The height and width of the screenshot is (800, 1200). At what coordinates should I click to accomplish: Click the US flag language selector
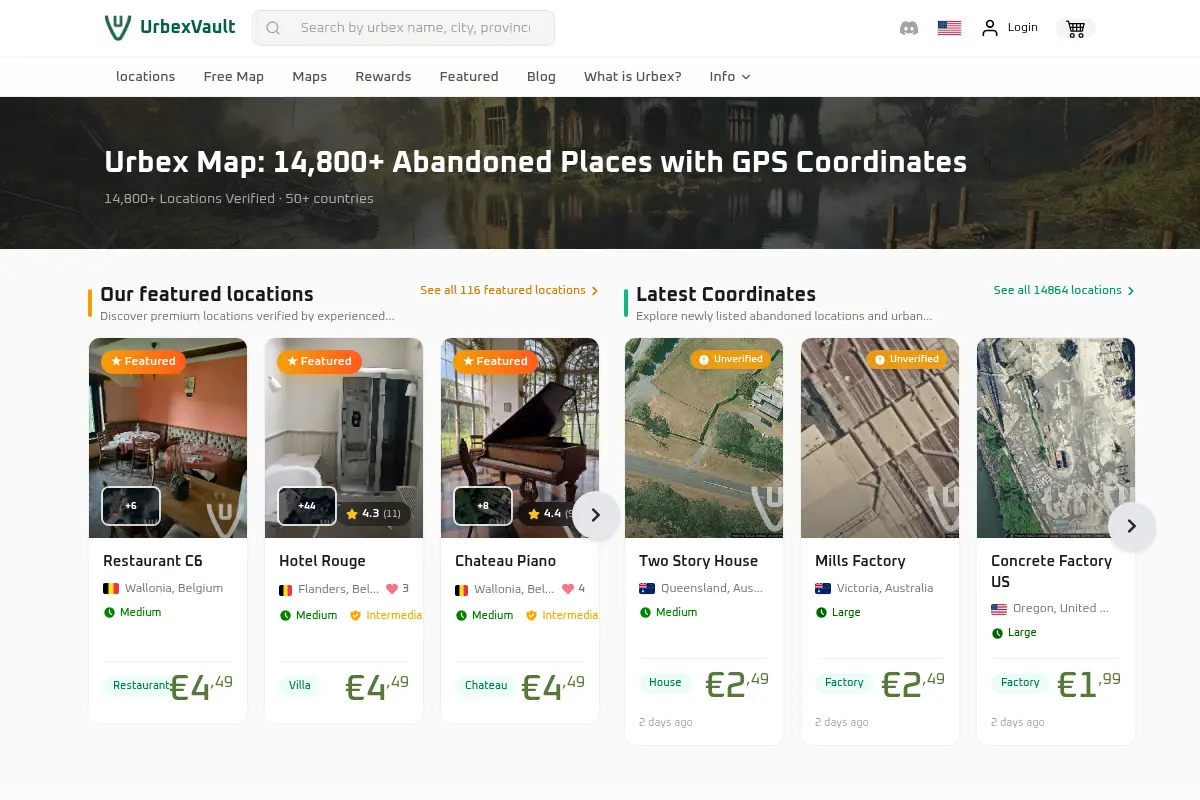click(949, 28)
